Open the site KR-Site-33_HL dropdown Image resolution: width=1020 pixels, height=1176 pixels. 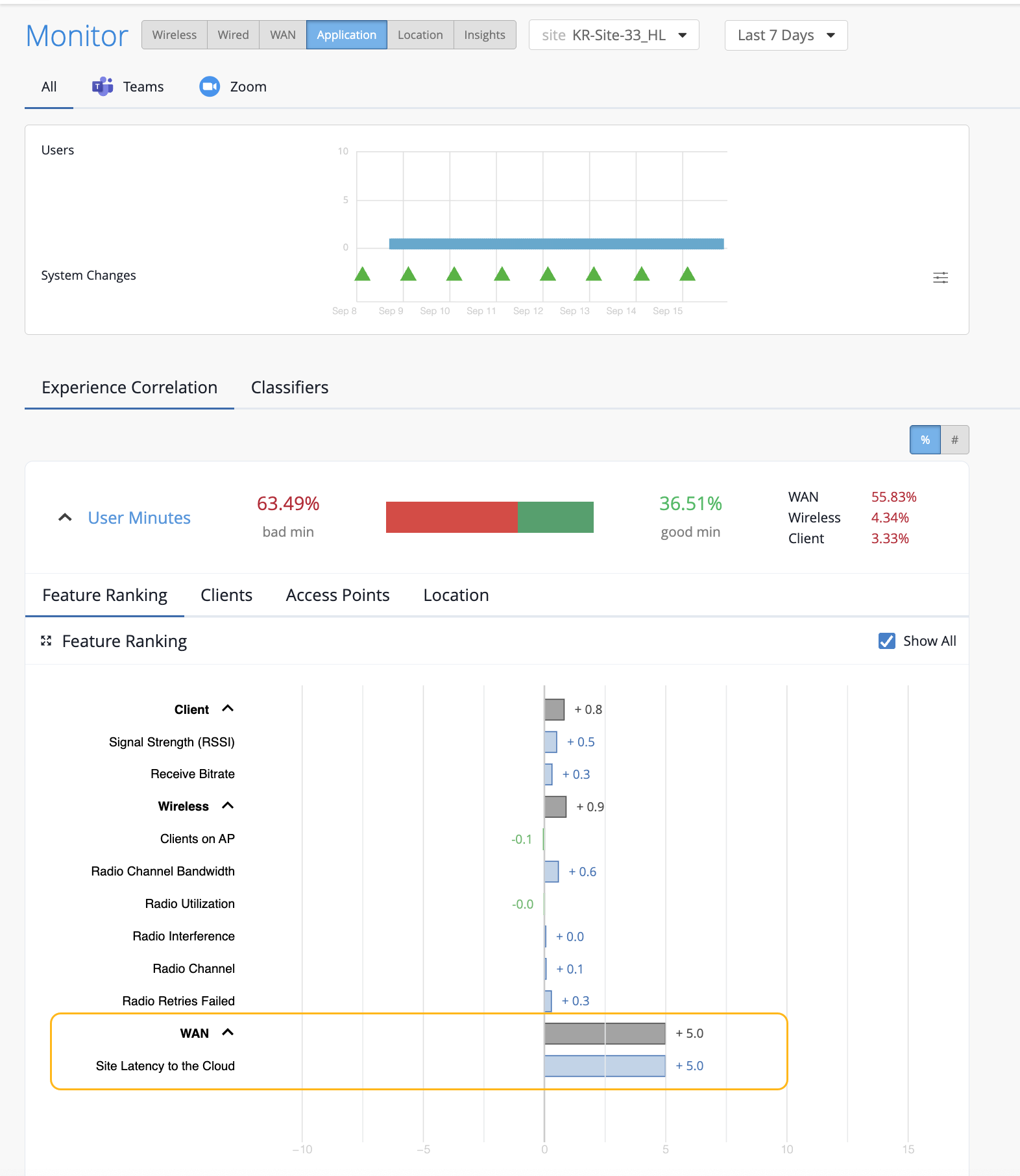click(613, 35)
